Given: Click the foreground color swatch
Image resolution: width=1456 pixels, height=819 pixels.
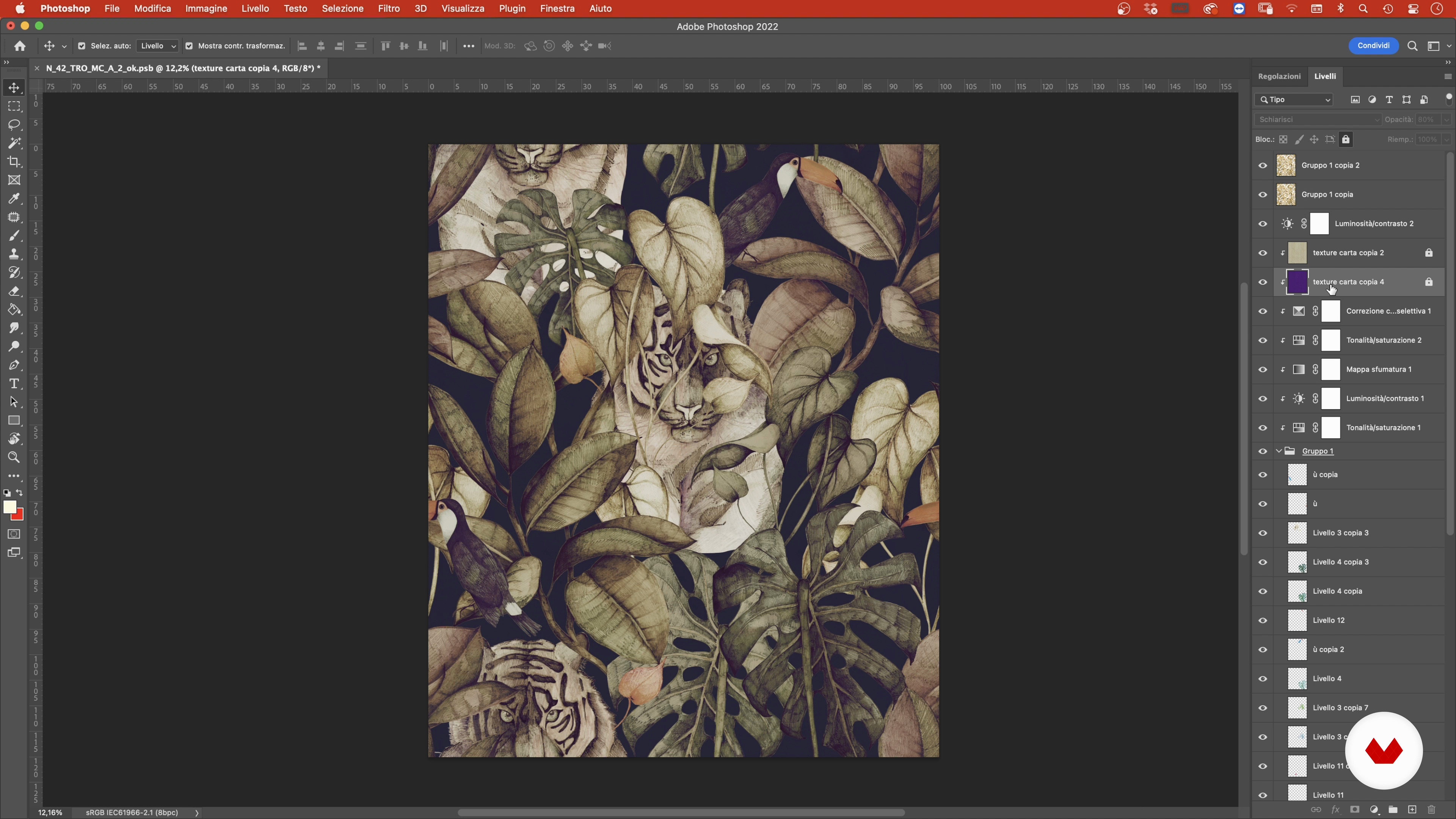Looking at the screenshot, I should pyautogui.click(x=9, y=507).
